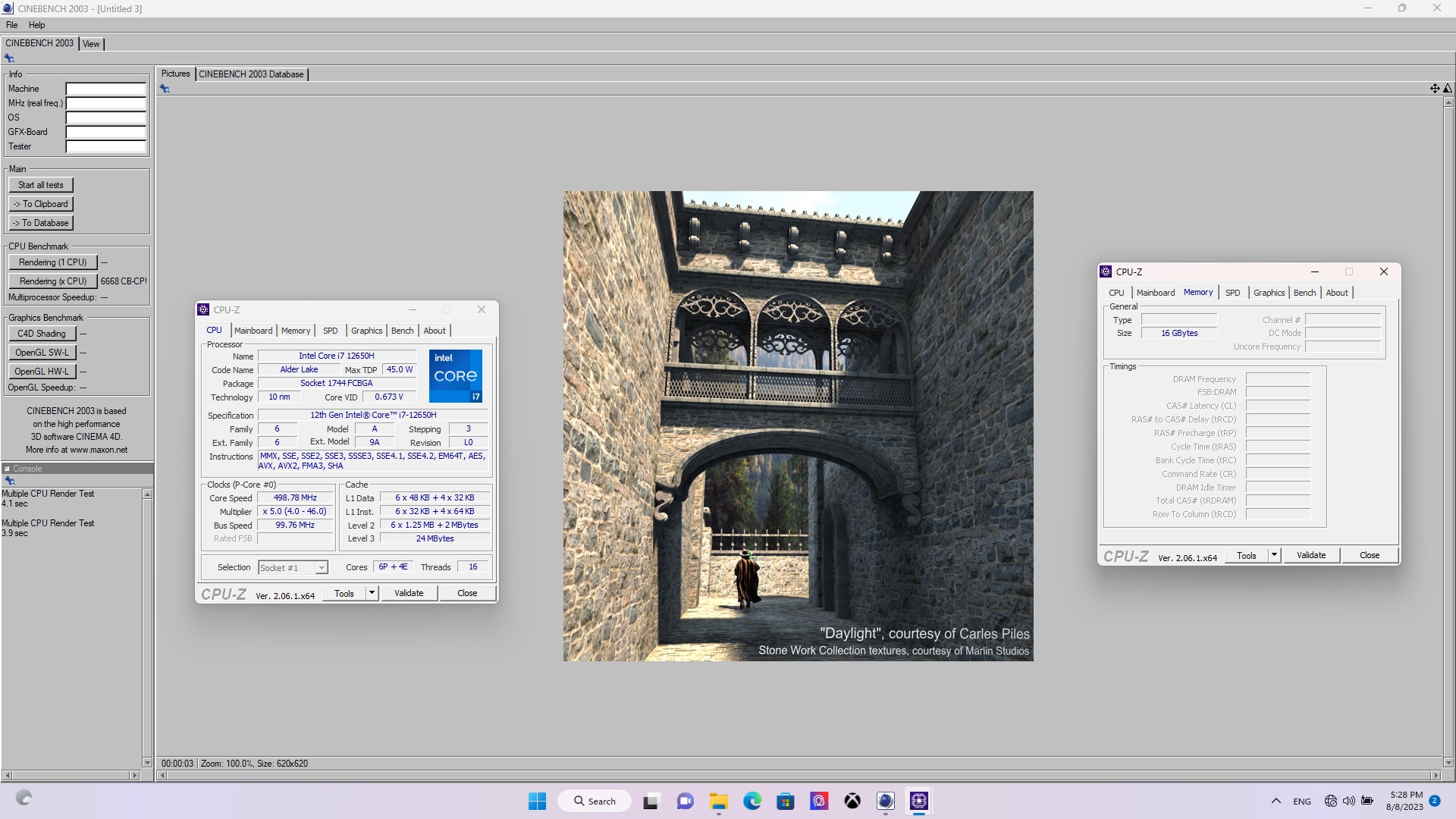Launch Microsoft Edge from taskbar
The width and height of the screenshot is (1456, 819).
click(x=752, y=802)
